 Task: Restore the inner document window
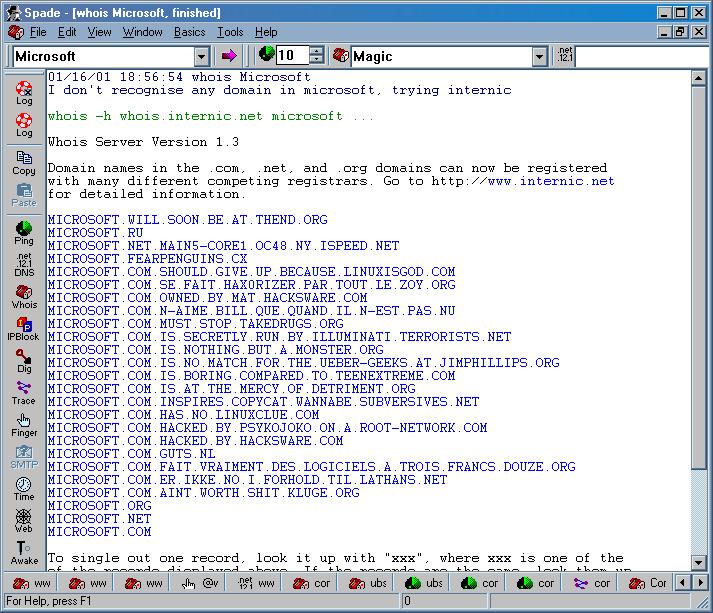tap(681, 32)
